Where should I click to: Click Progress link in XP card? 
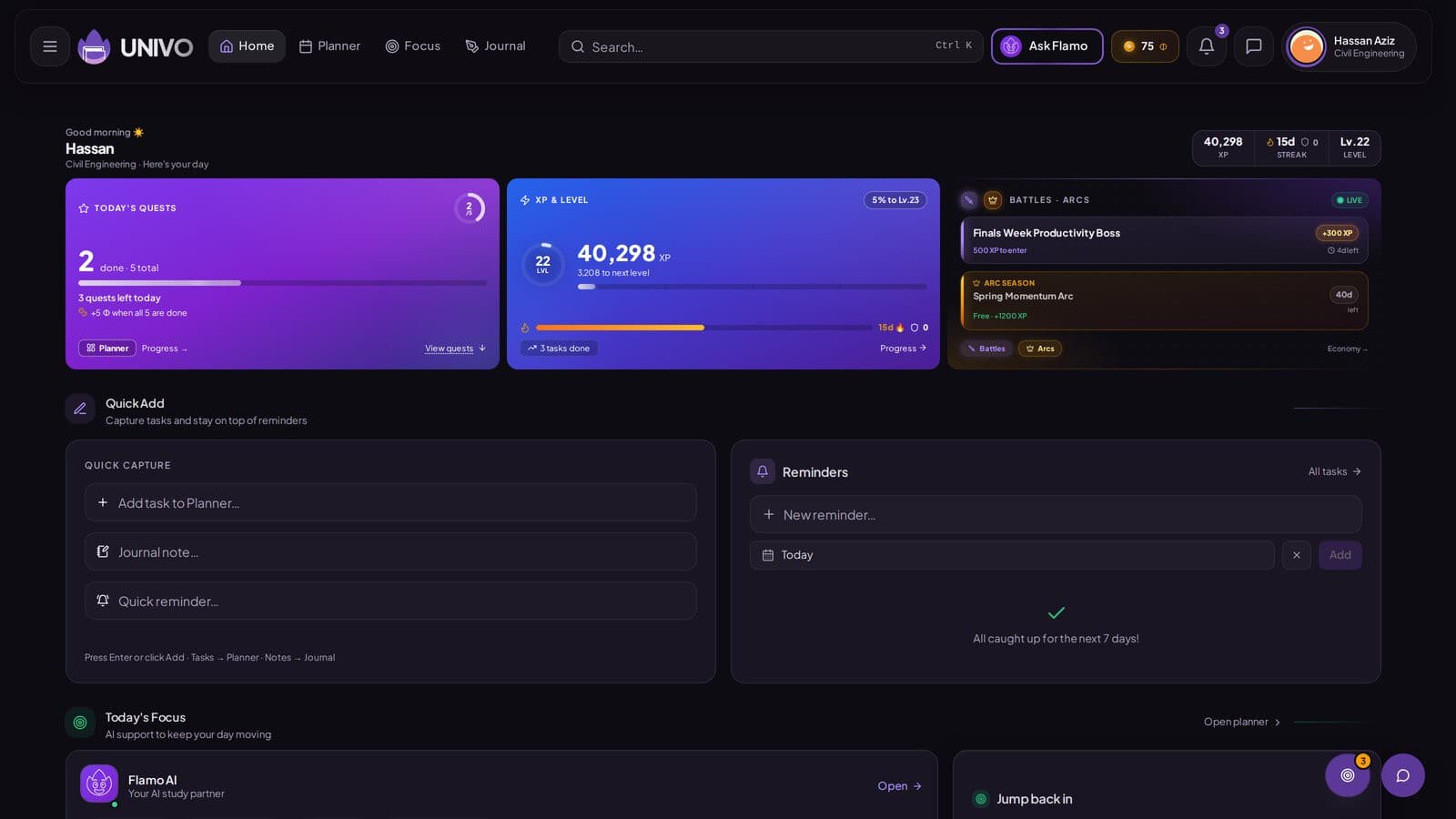click(903, 349)
